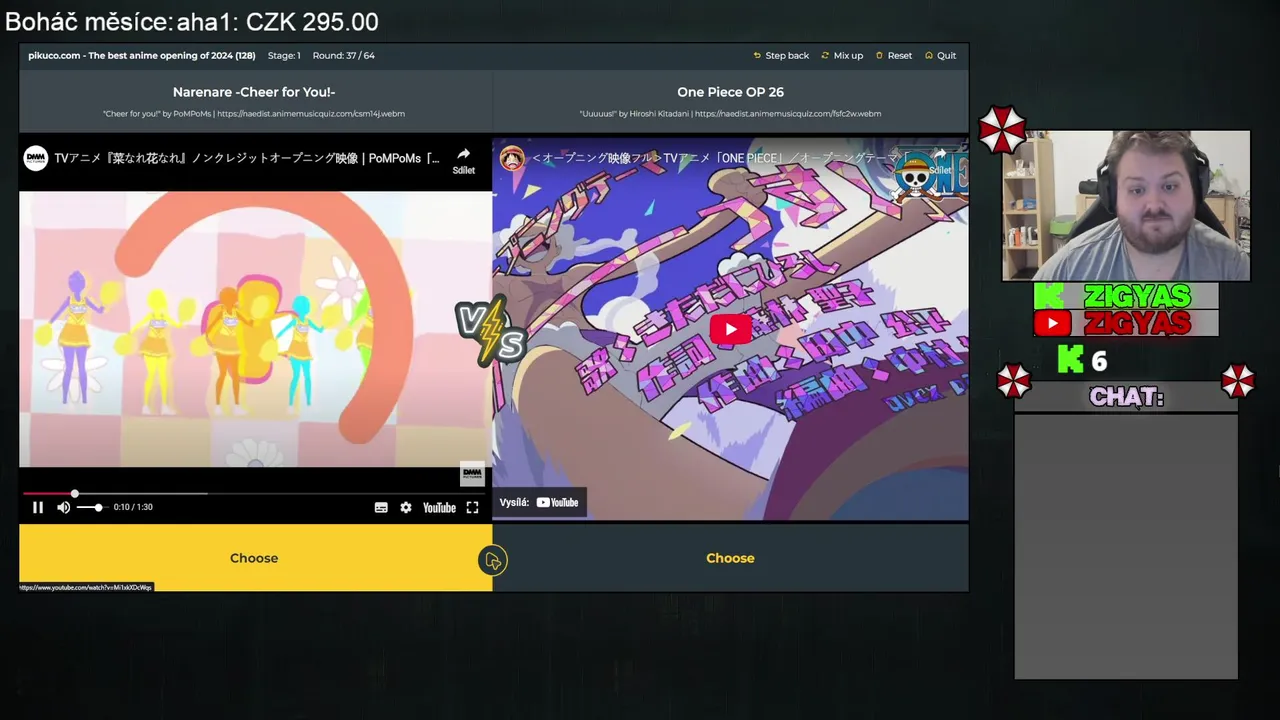Image resolution: width=1280 pixels, height=720 pixels.
Task: Click the Hiroshi Kitadani song credit line
Action: [x=730, y=114]
